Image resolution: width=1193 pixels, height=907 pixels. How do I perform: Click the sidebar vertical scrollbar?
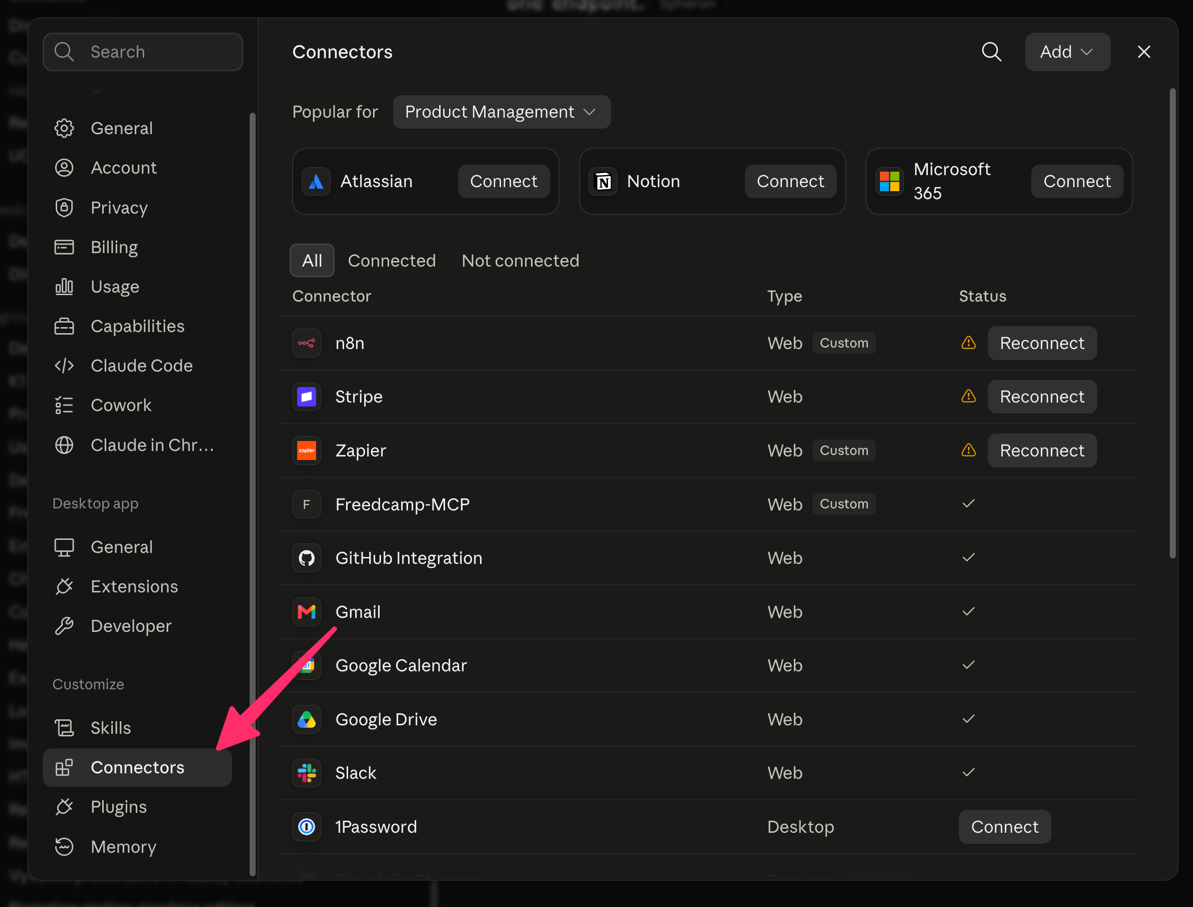tap(252, 495)
